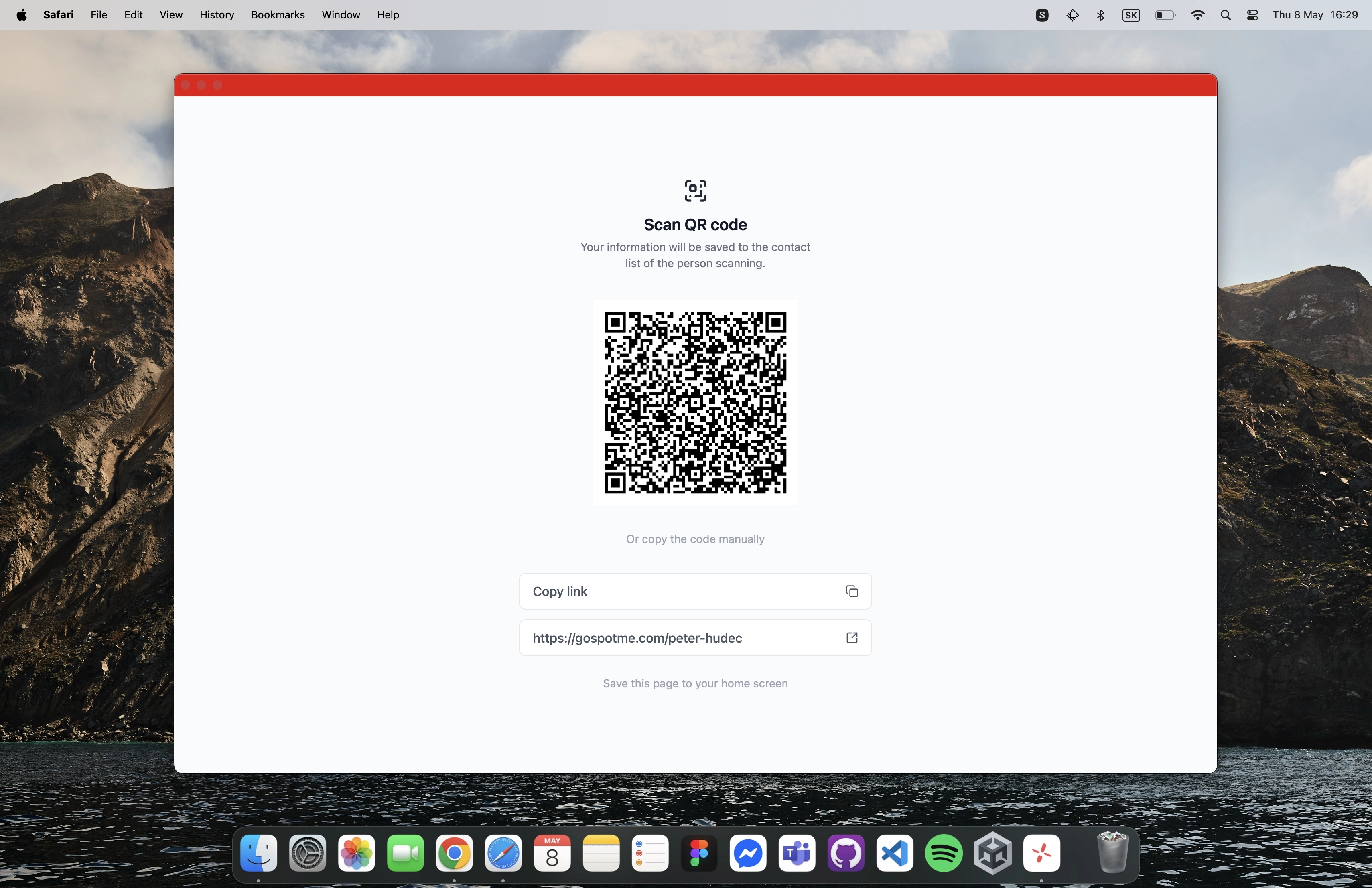Click the QR code image
This screenshot has height=888, width=1372.
pyautogui.click(x=695, y=403)
